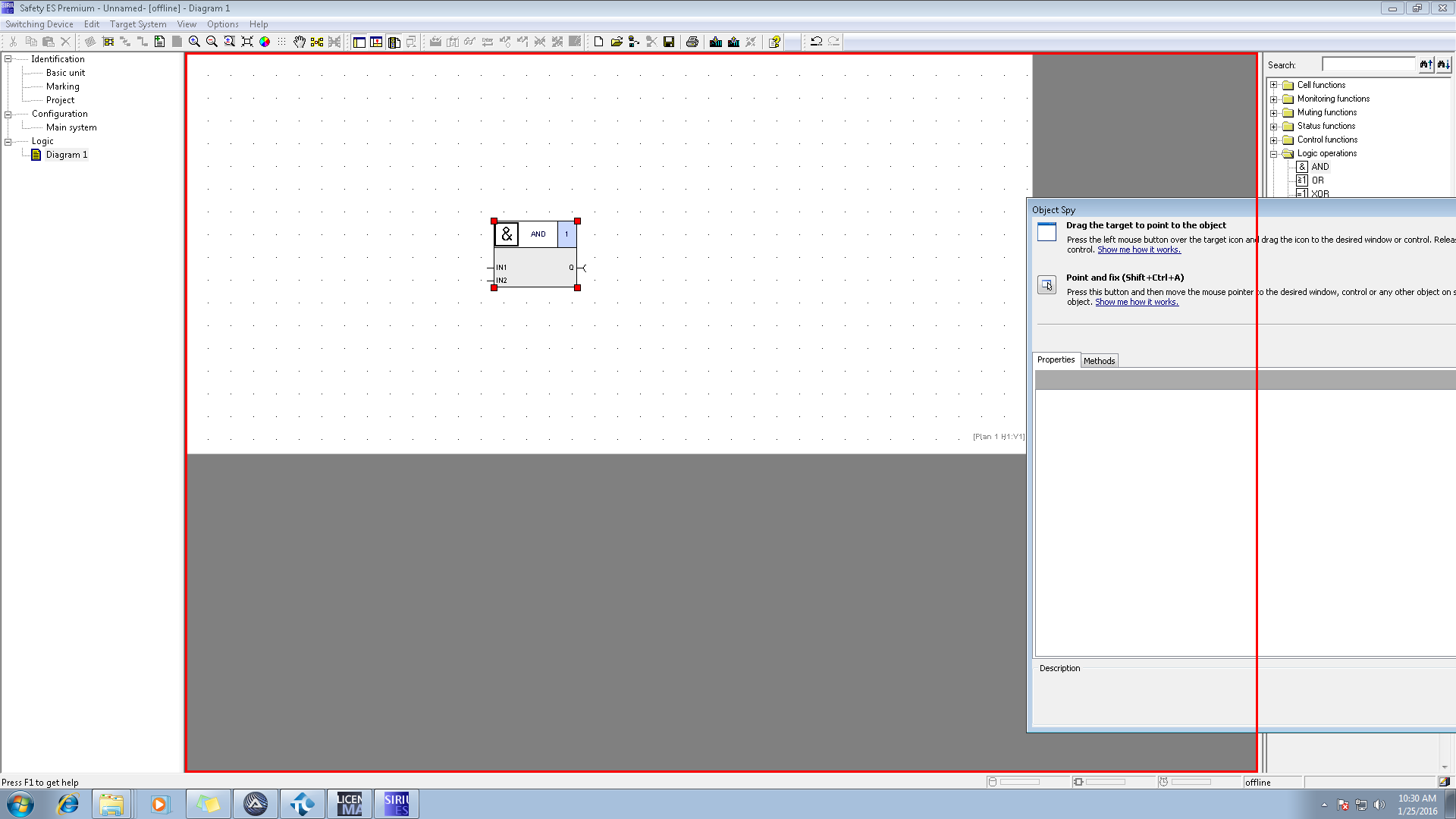
Task: Toggle the grid dots display icon
Action: [282, 42]
